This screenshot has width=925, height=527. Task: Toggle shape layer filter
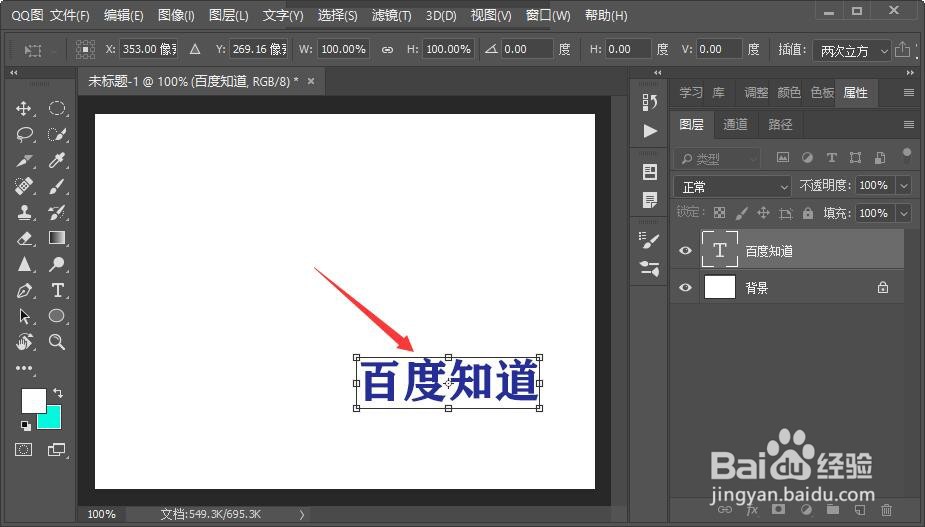point(855,158)
